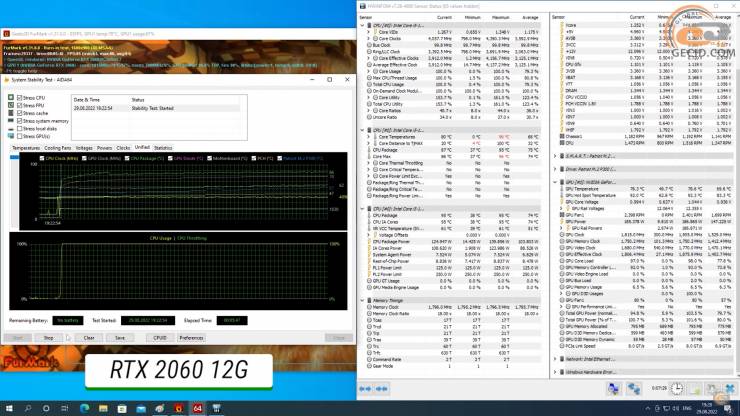Click HWiNFO left-right arrows expand button
The height and width of the screenshot is (416, 740).
click(365, 389)
